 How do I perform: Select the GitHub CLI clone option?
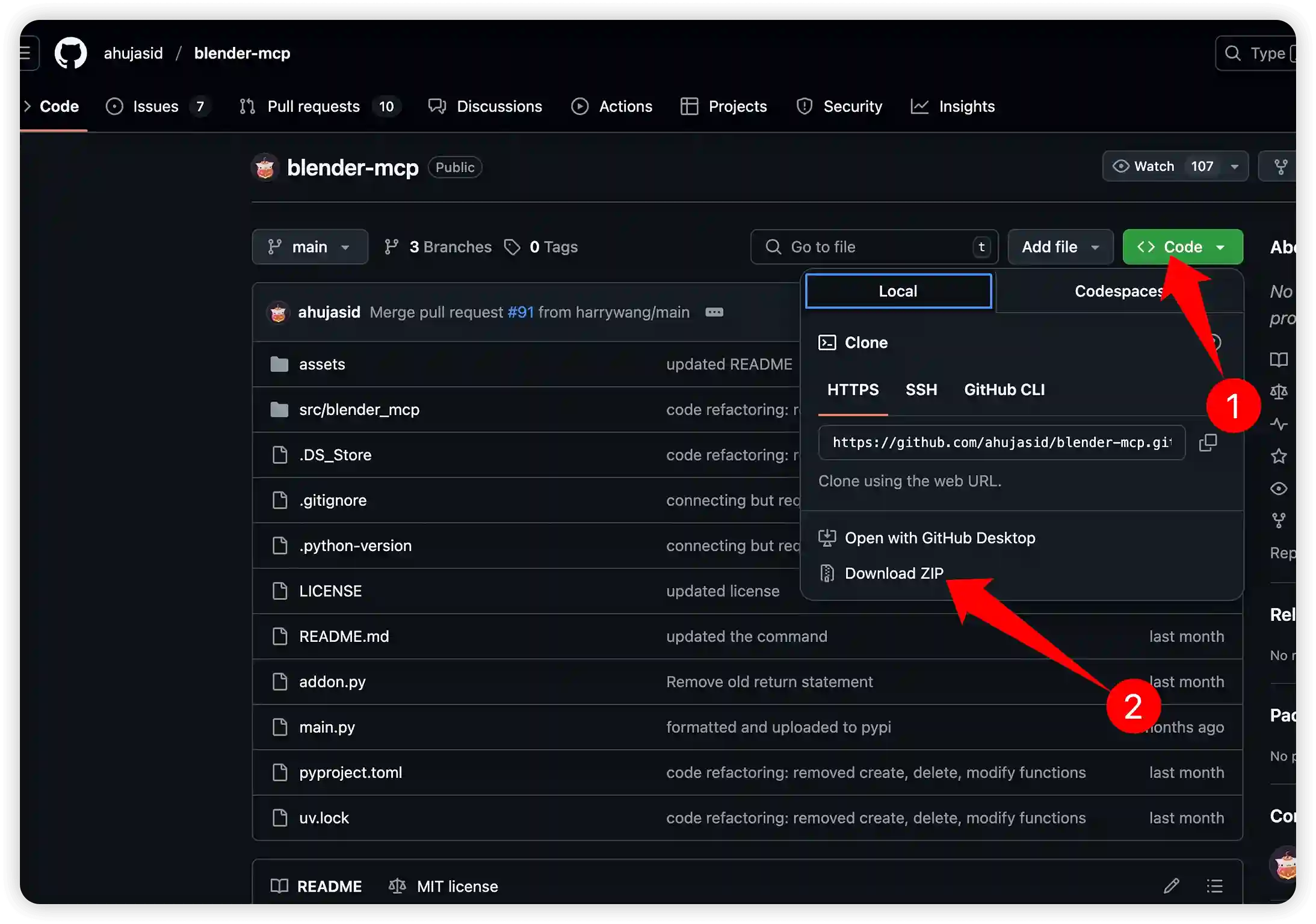click(1004, 390)
